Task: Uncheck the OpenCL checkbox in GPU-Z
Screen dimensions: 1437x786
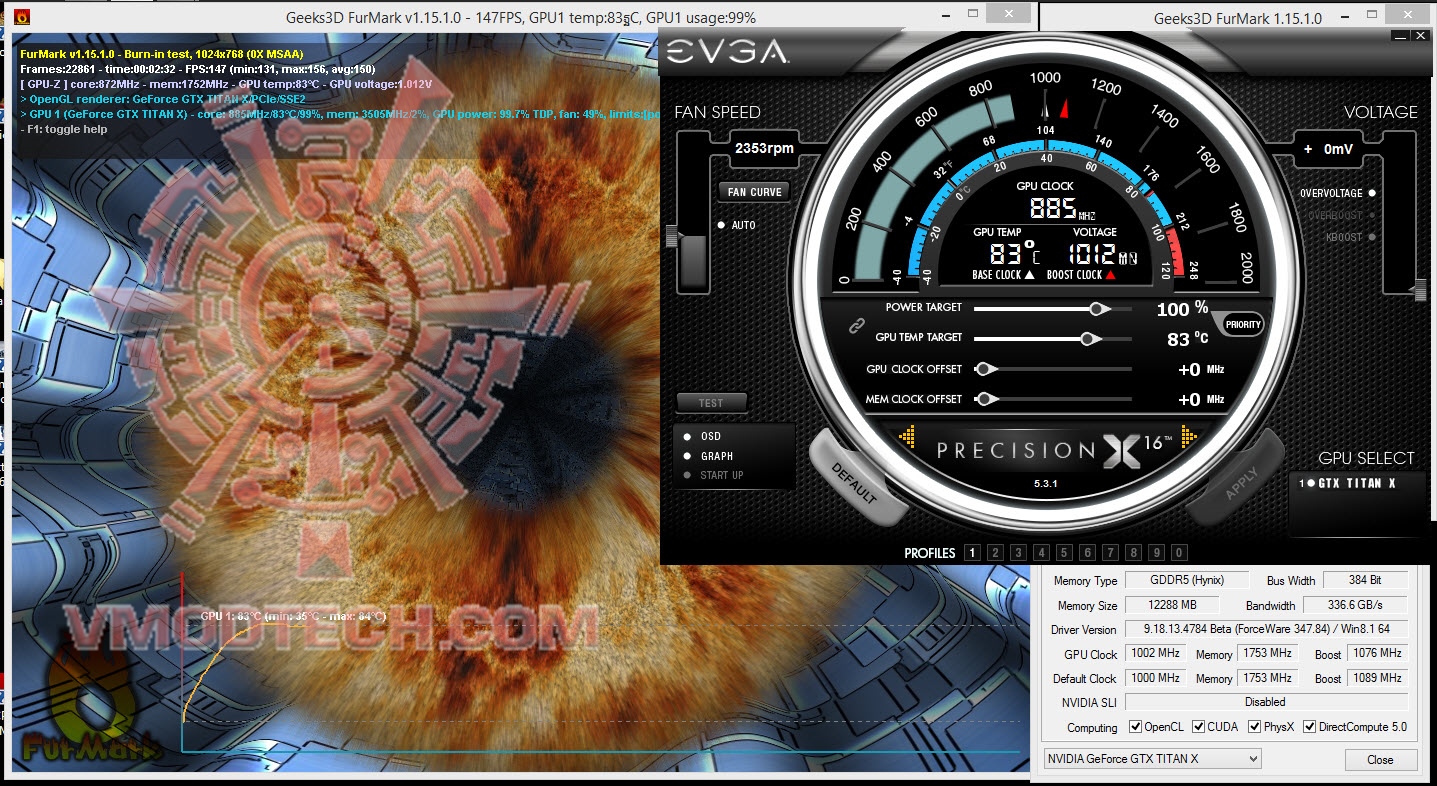Action: (1135, 727)
